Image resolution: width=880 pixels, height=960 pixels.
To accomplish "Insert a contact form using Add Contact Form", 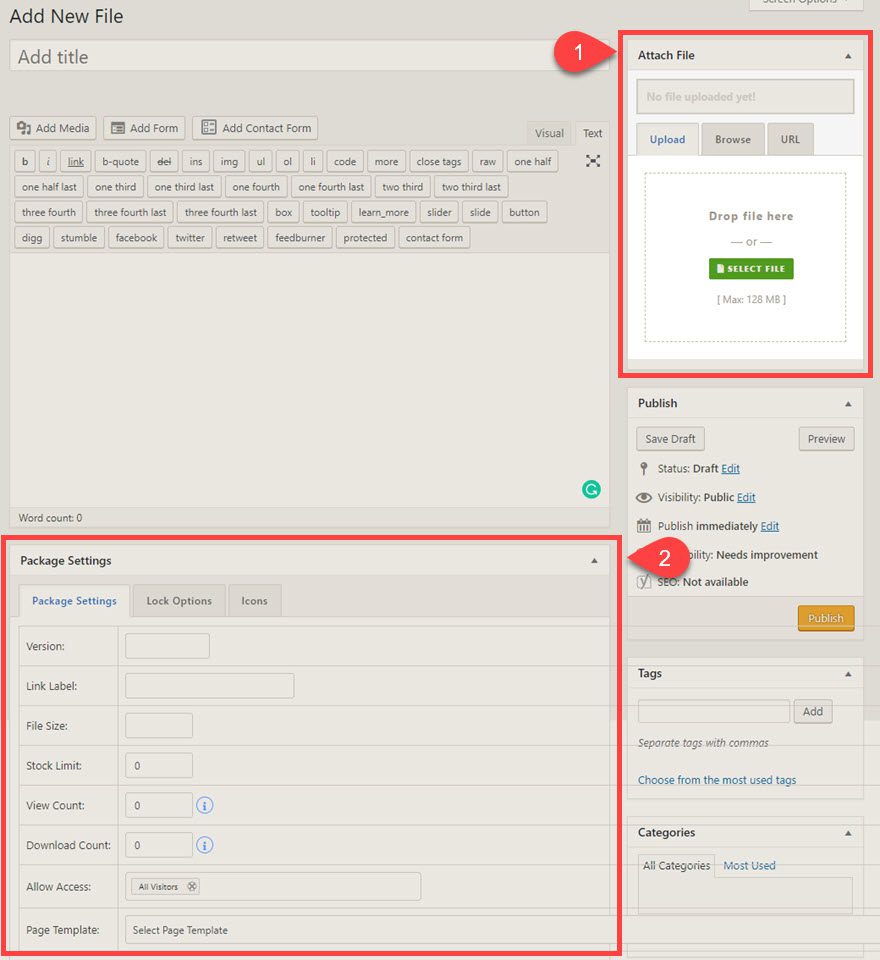I will [x=255, y=128].
